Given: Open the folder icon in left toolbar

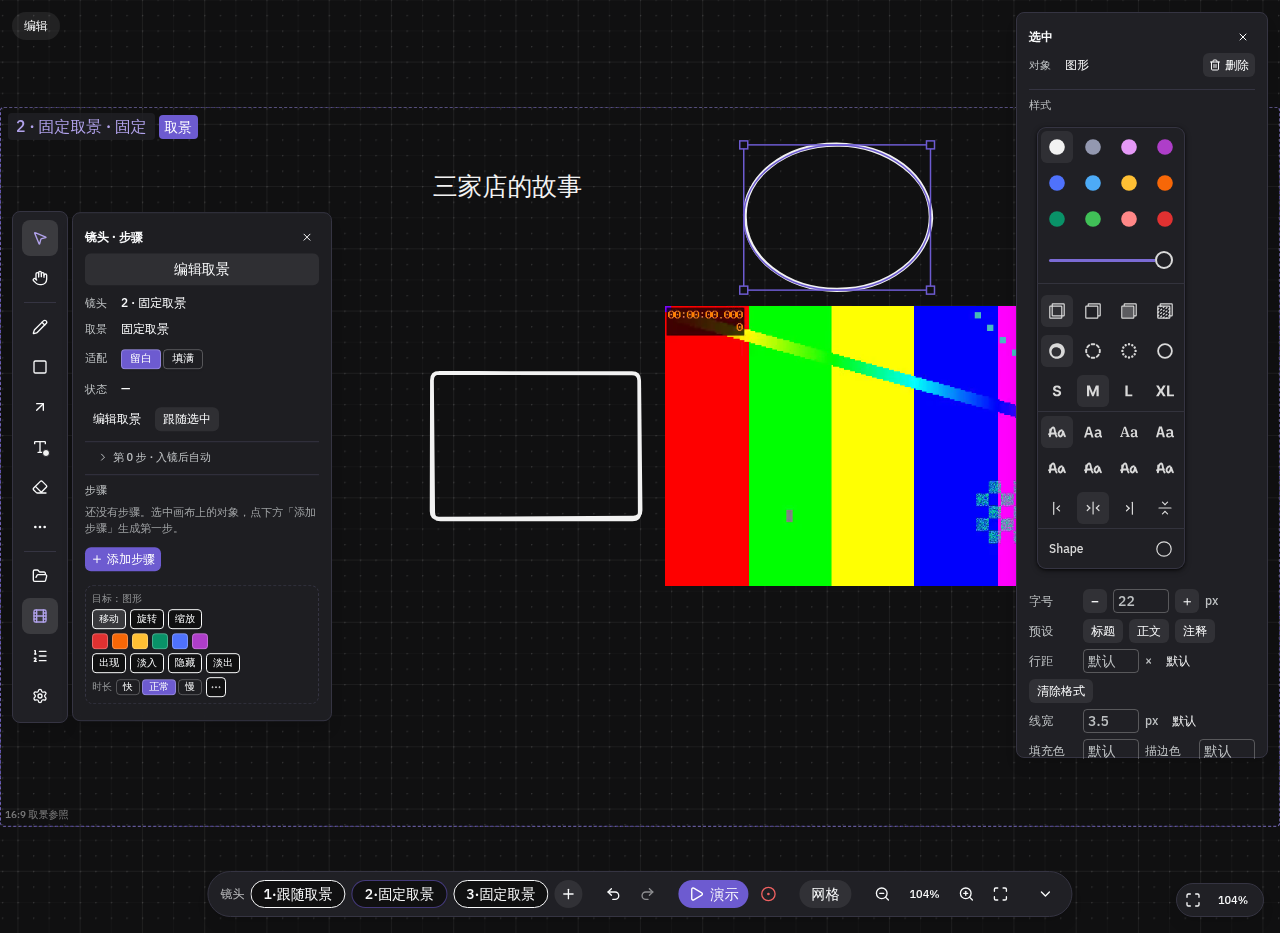Looking at the screenshot, I should pos(40,576).
